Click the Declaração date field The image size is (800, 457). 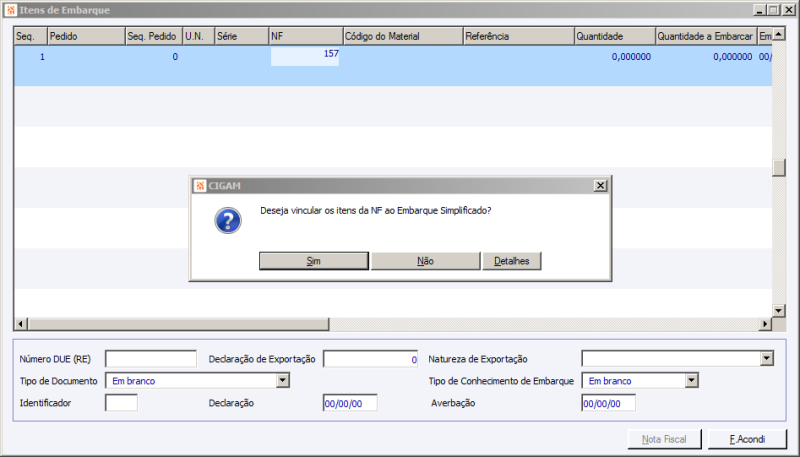(350, 403)
